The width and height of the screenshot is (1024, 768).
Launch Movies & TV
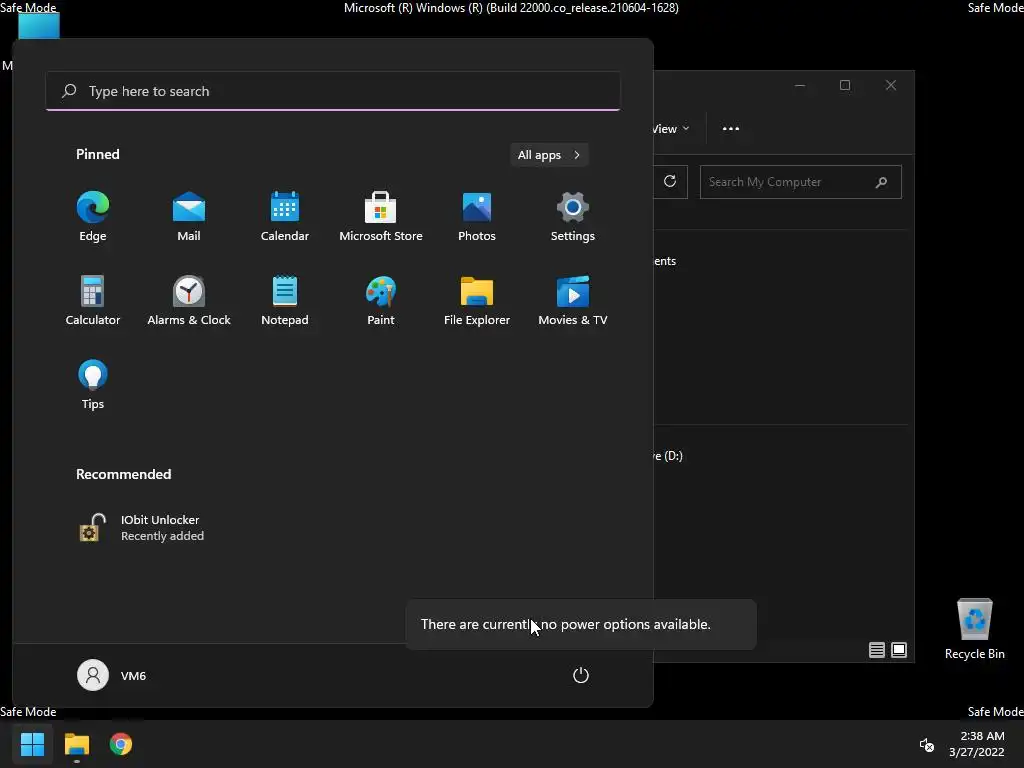(x=573, y=301)
